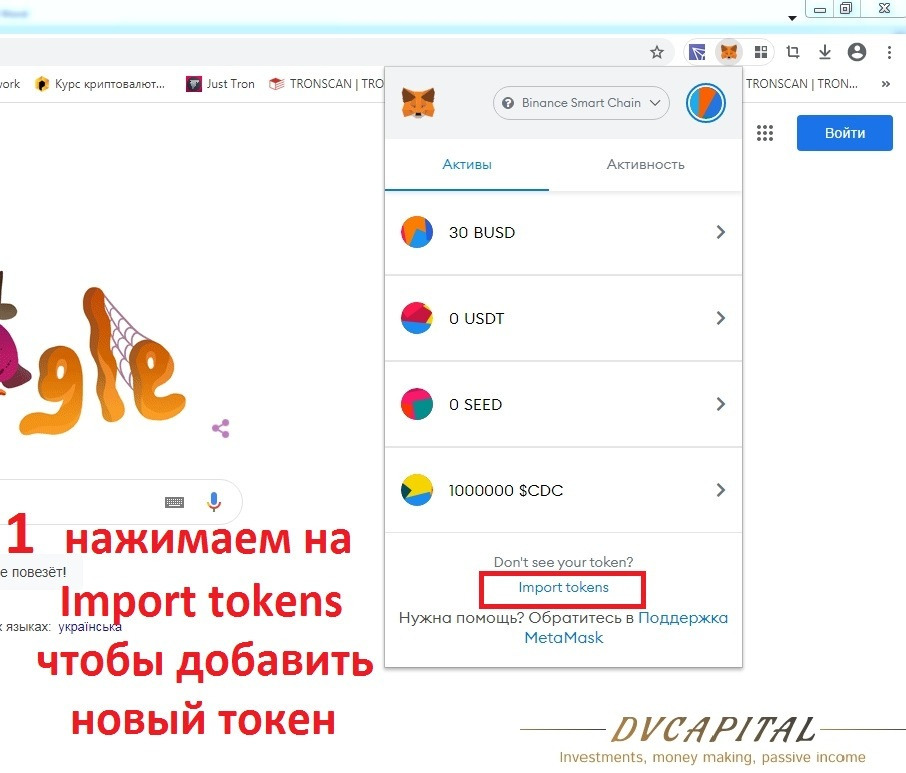Click the Don't see your token? text

(563, 562)
